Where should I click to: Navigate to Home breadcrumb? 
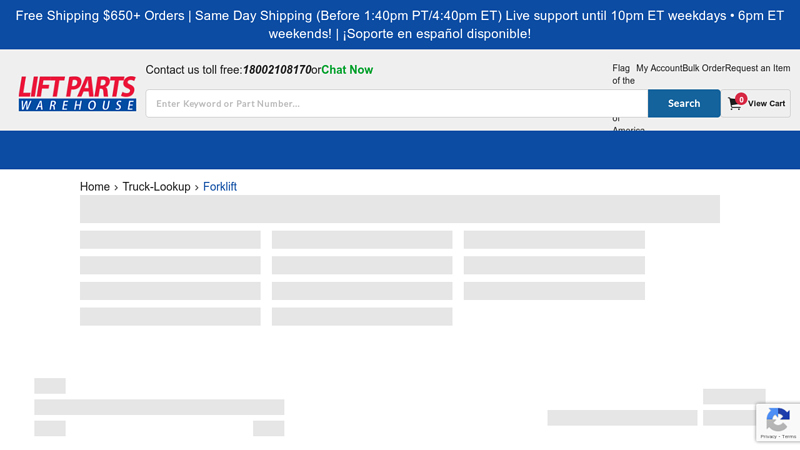point(95,187)
